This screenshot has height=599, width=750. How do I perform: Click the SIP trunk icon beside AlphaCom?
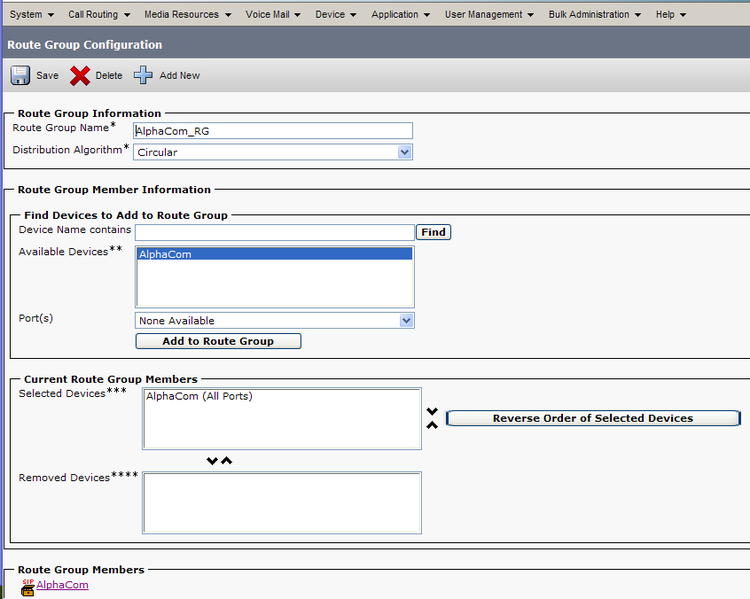coord(27,586)
